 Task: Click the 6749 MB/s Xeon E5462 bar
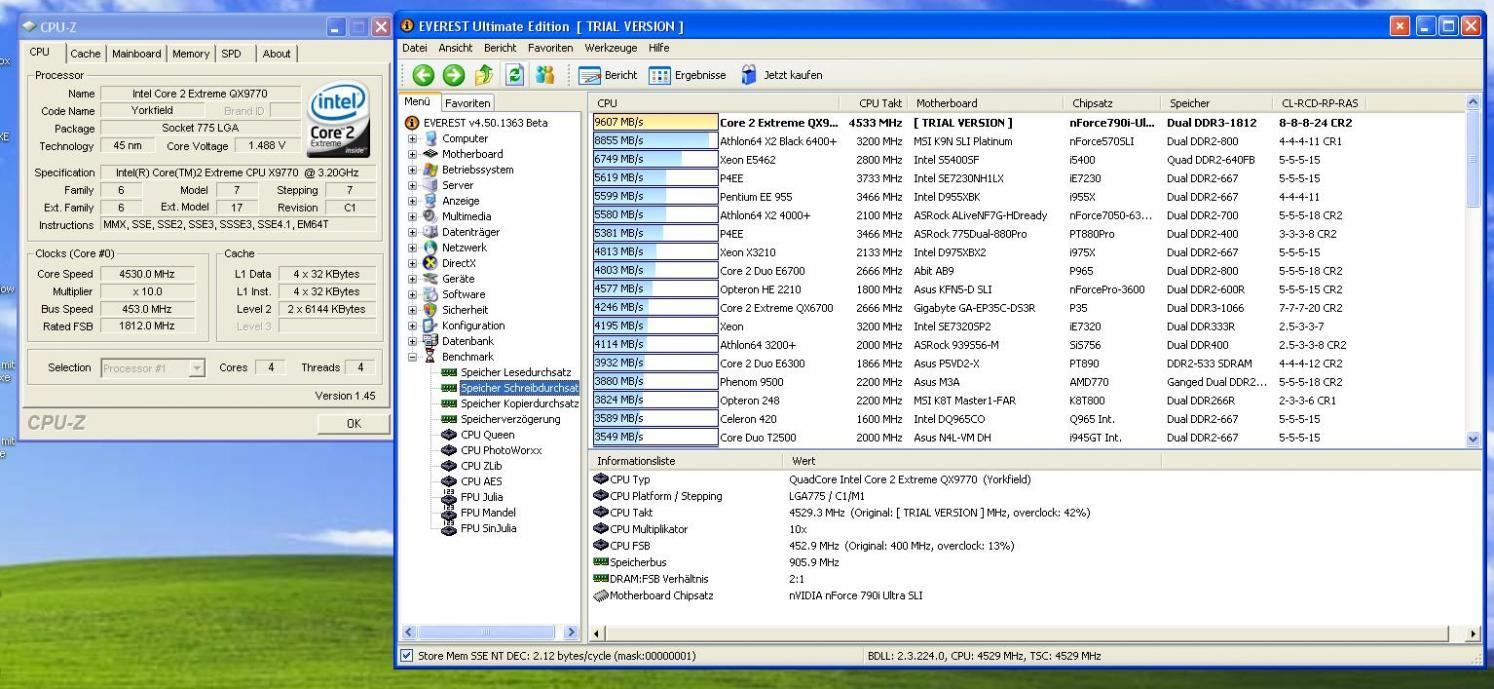click(x=655, y=159)
